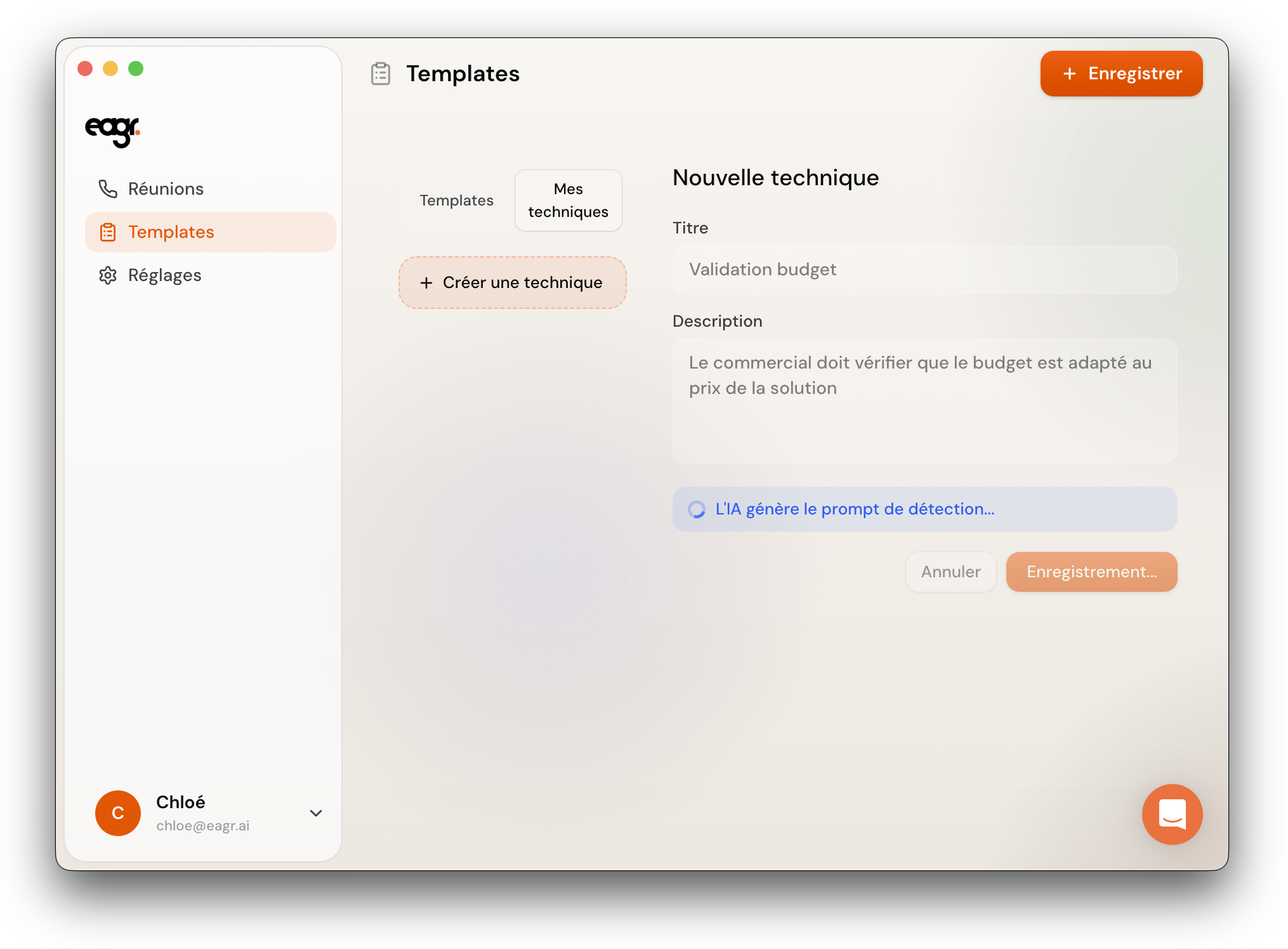
Task: Click the Templates clipboard icon in sidebar
Action: [107, 232]
